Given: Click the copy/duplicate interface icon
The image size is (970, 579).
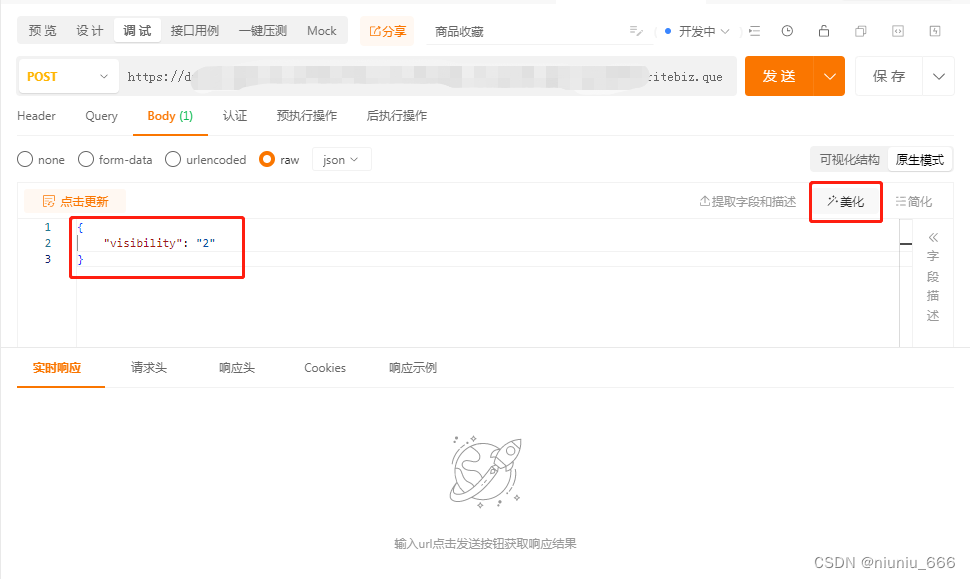Looking at the screenshot, I should (x=861, y=31).
